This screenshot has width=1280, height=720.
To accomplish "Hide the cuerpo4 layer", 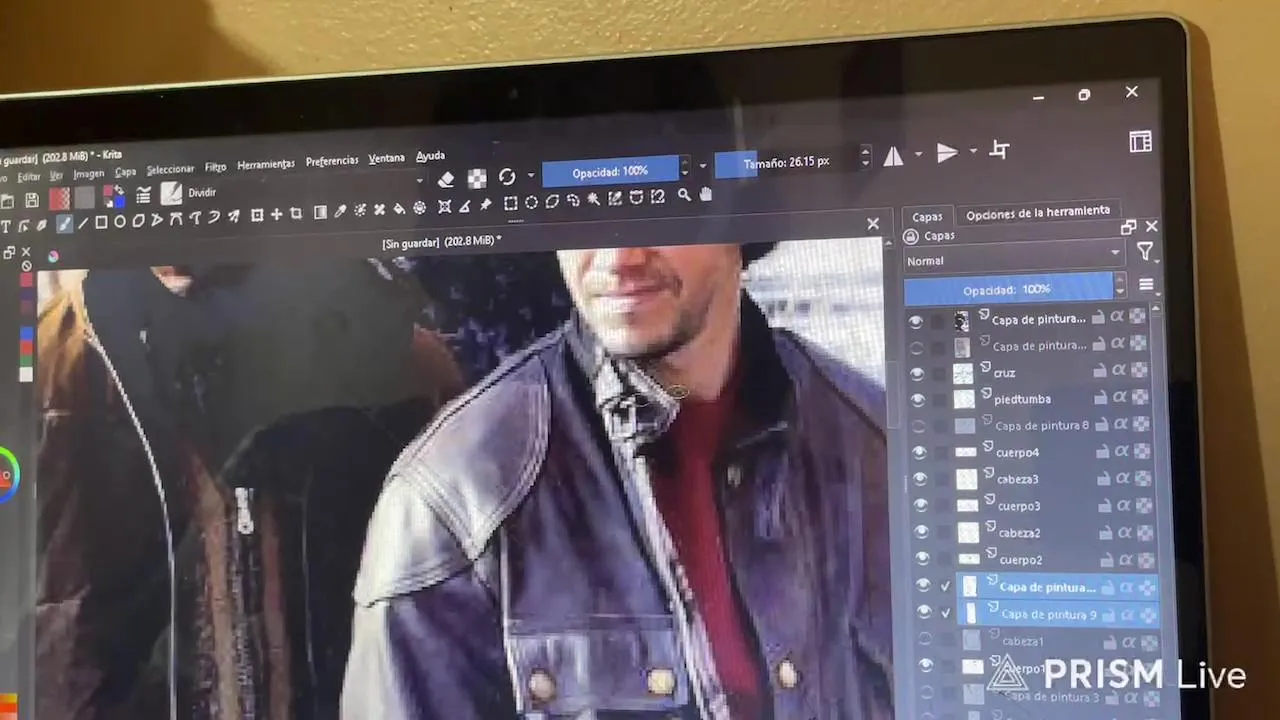I will [920, 453].
